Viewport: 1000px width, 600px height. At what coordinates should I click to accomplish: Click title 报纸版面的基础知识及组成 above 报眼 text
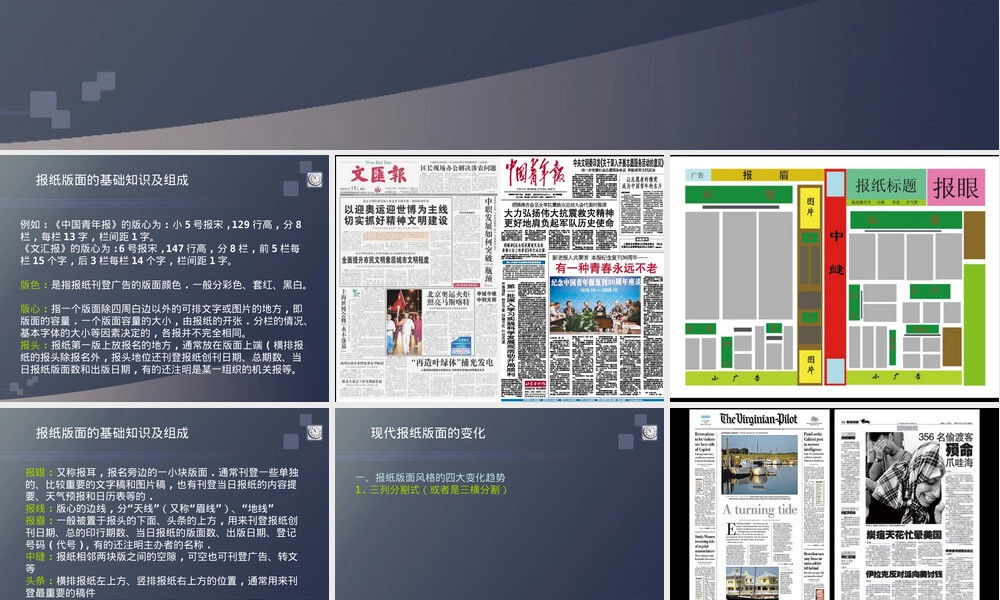112,433
